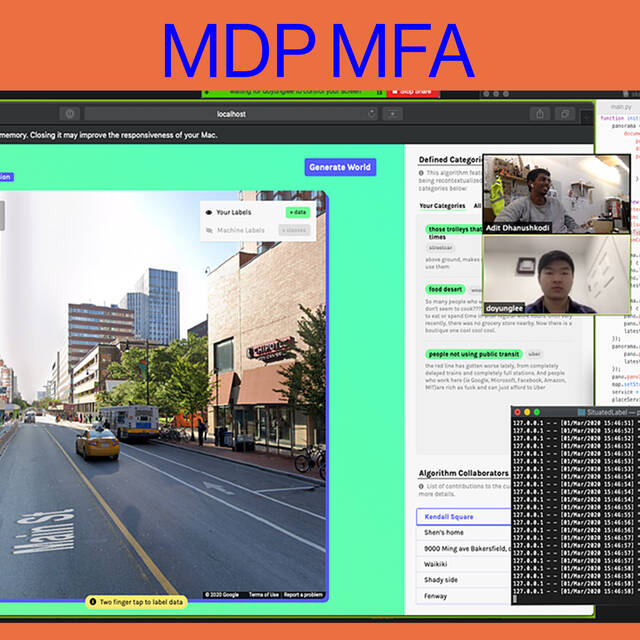Select the Your Categories tab
This screenshot has width=640, height=640.
[x=442, y=206]
